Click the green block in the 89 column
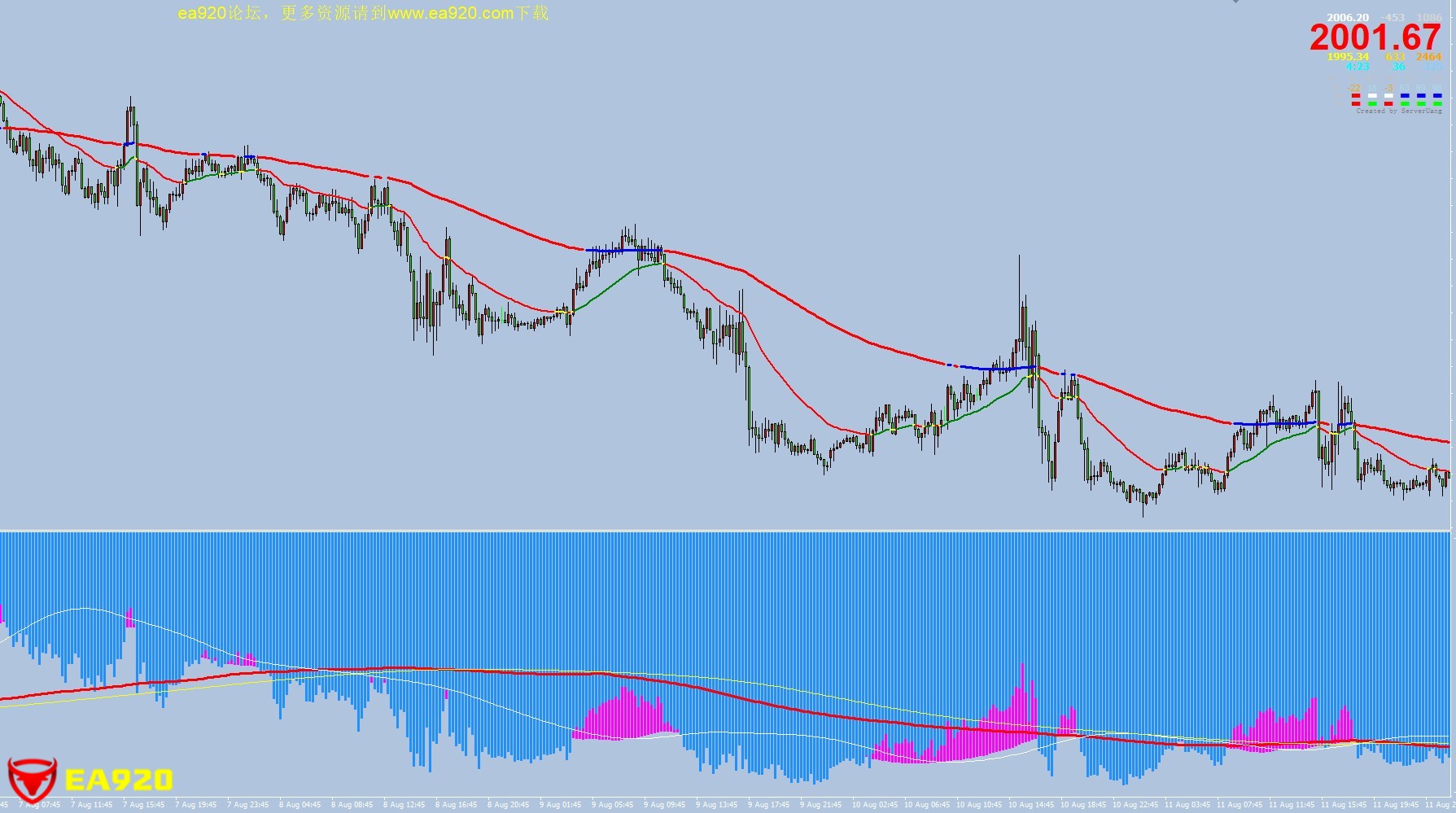Viewport: 1456px width, 813px height. pos(1421,103)
